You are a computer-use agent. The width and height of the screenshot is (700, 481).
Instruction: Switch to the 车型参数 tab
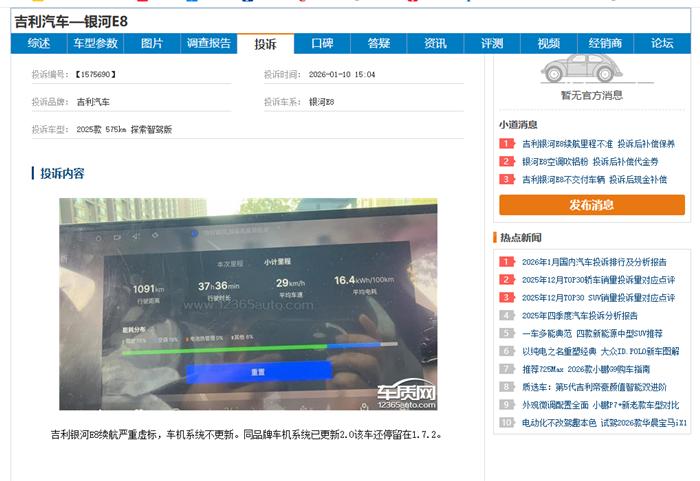click(95, 43)
